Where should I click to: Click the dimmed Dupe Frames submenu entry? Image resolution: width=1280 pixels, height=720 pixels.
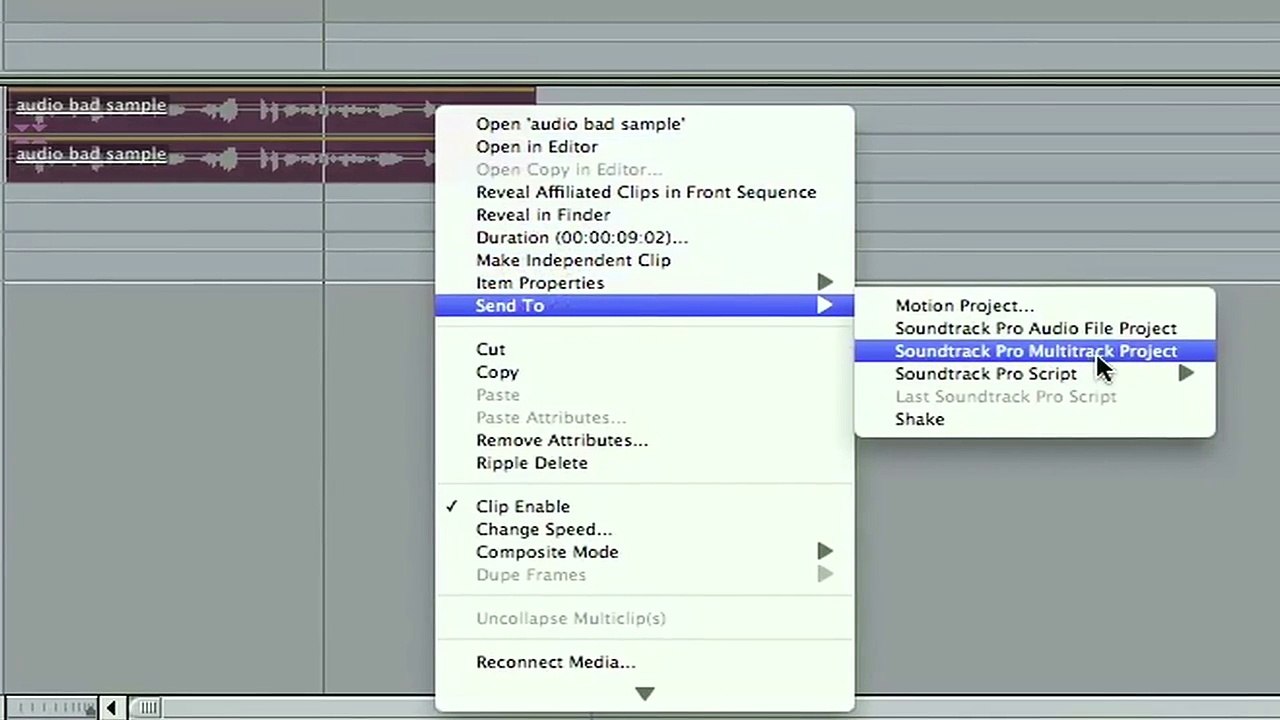point(645,575)
